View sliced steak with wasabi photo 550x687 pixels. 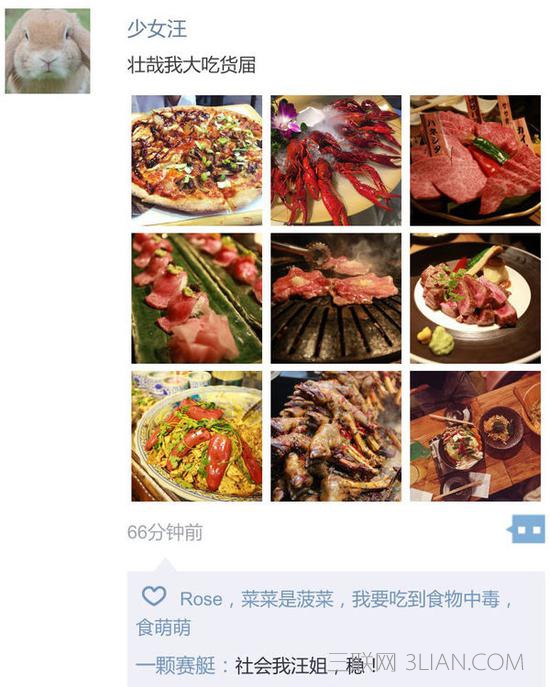[475, 298]
